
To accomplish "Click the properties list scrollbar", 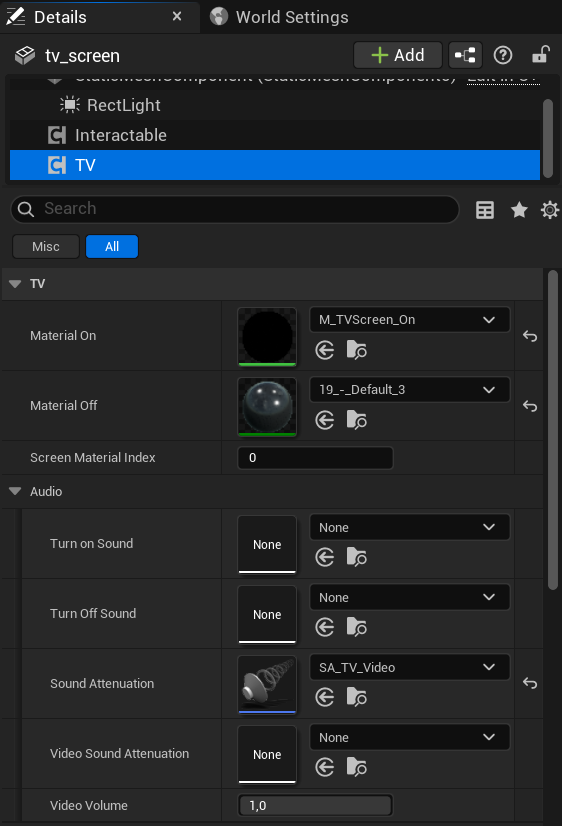I will coord(553,429).
